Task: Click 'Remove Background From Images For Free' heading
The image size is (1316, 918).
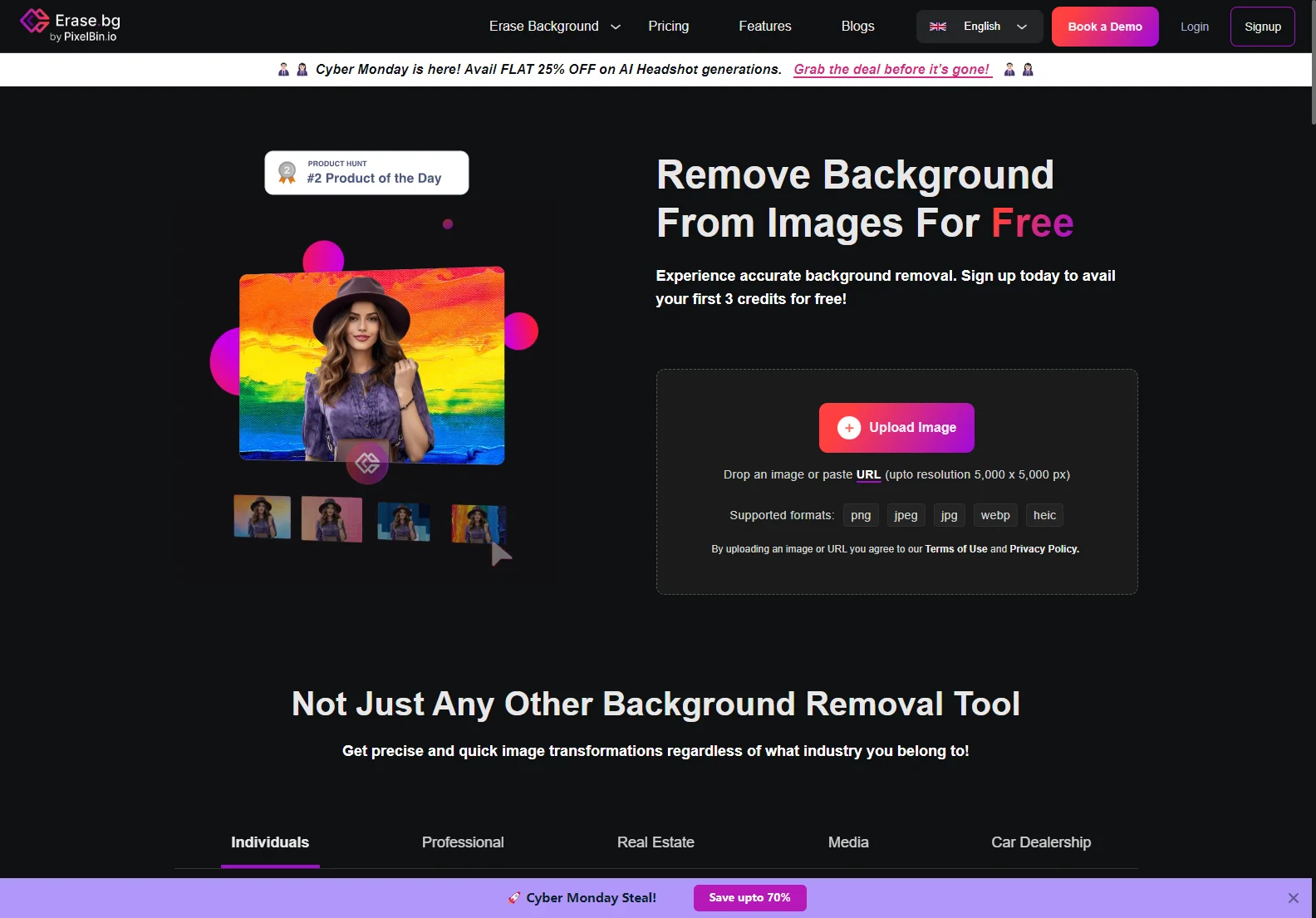Action: (x=865, y=199)
